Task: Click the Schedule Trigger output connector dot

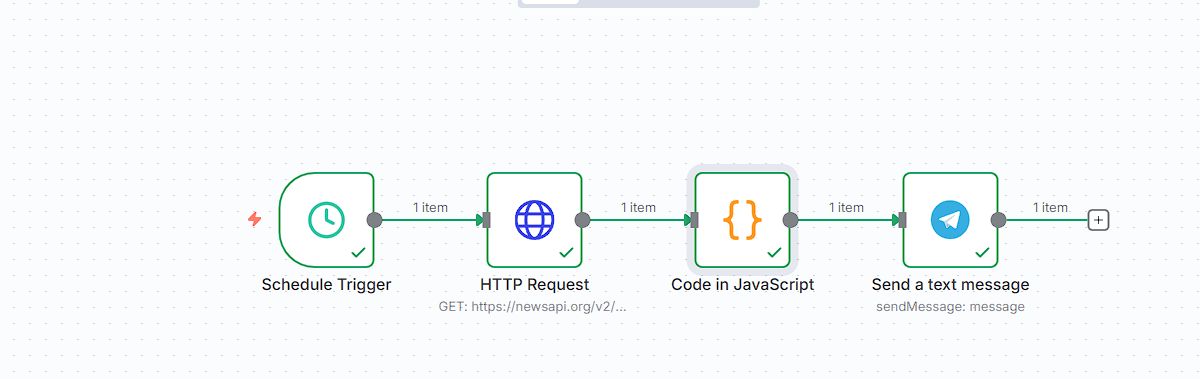Action: (374, 220)
